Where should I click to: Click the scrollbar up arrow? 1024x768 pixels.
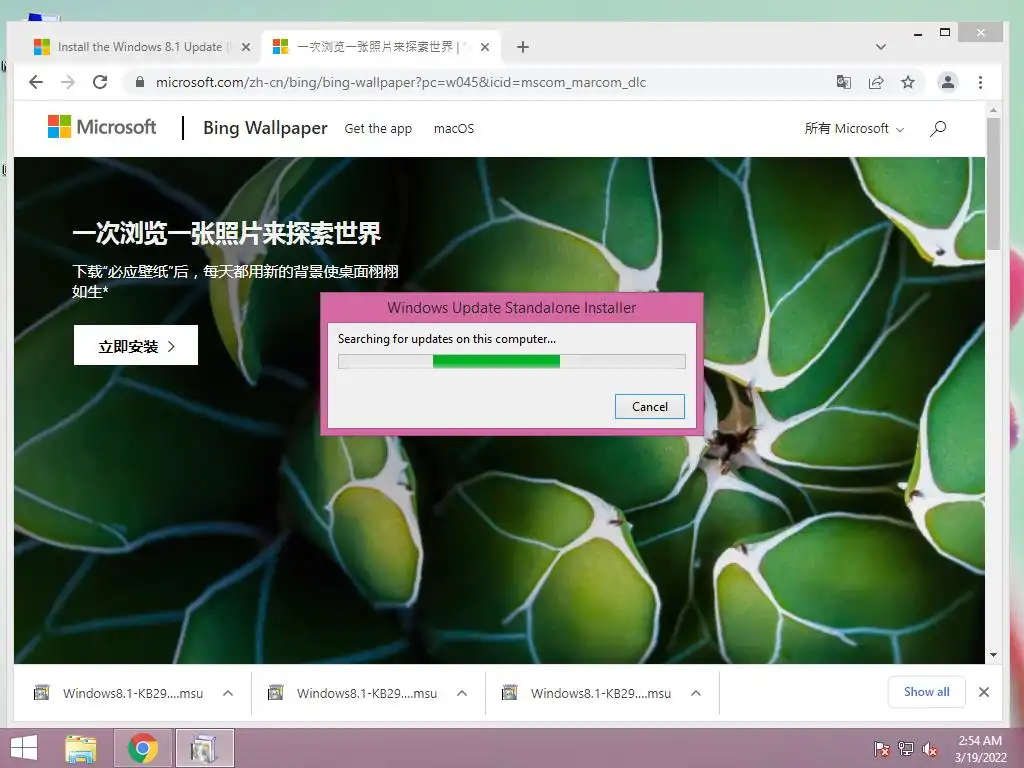point(993,109)
